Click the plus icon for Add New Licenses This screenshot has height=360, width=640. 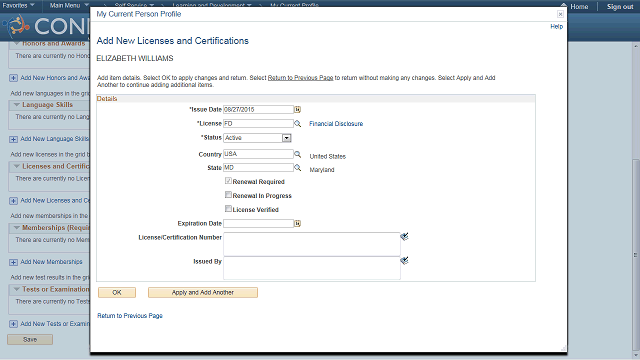[13, 201]
